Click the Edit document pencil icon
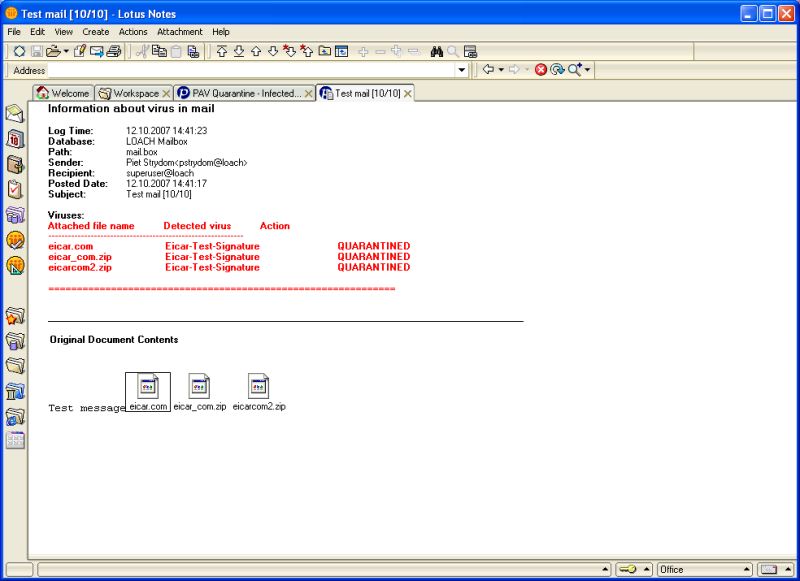800x581 pixels. pos(80,52)
